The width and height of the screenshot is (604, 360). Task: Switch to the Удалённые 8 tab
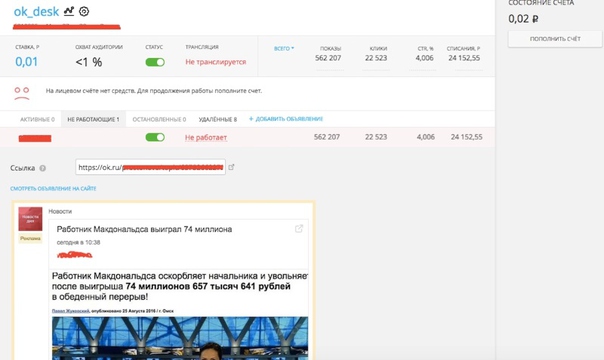218,119
